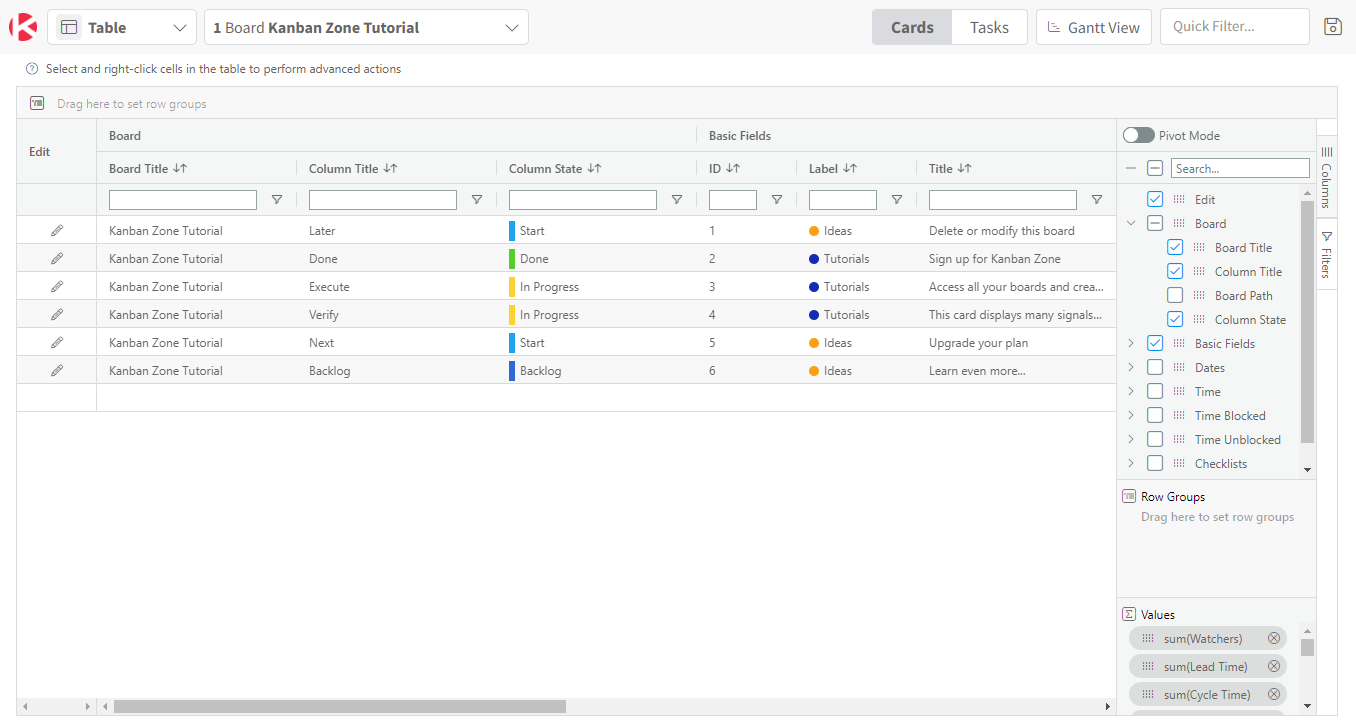Click the columns list scroll down arrow
Screen dimensions: 1356x724
[x=1307, y=469]
